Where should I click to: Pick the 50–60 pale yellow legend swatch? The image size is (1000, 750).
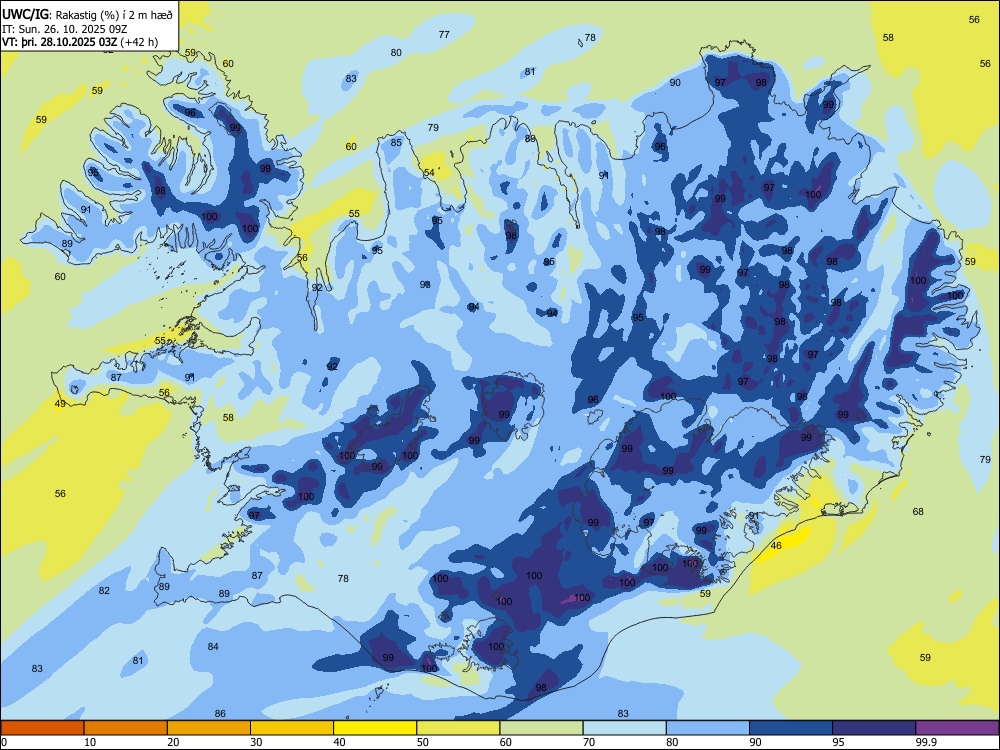click(458, 728)
